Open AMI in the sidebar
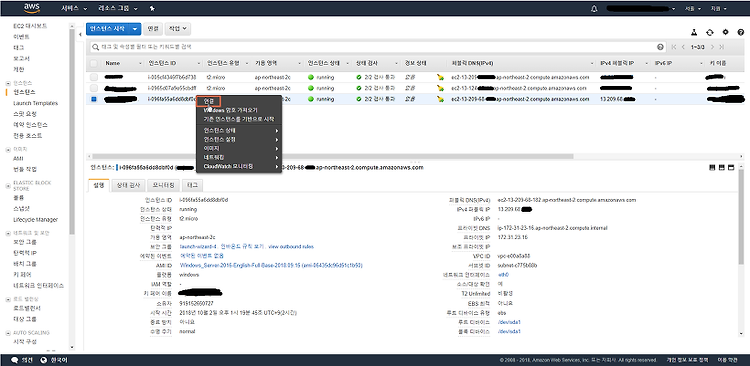The image size is (750, 366). coord(19,158)
